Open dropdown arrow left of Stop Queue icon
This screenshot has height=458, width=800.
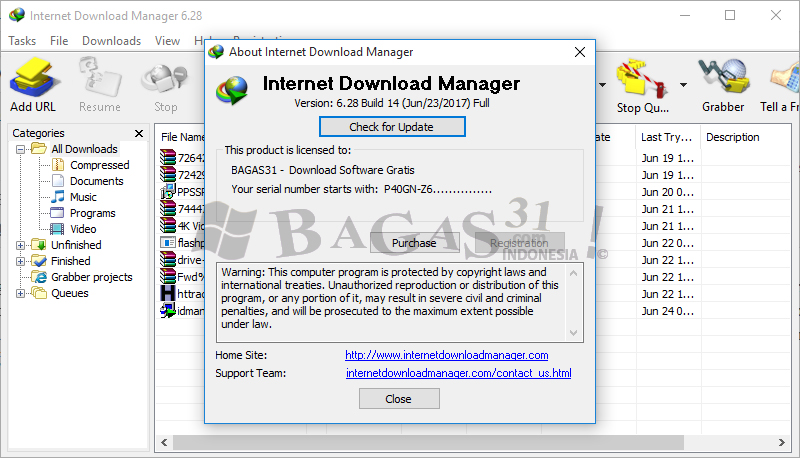tap(603, 85)
